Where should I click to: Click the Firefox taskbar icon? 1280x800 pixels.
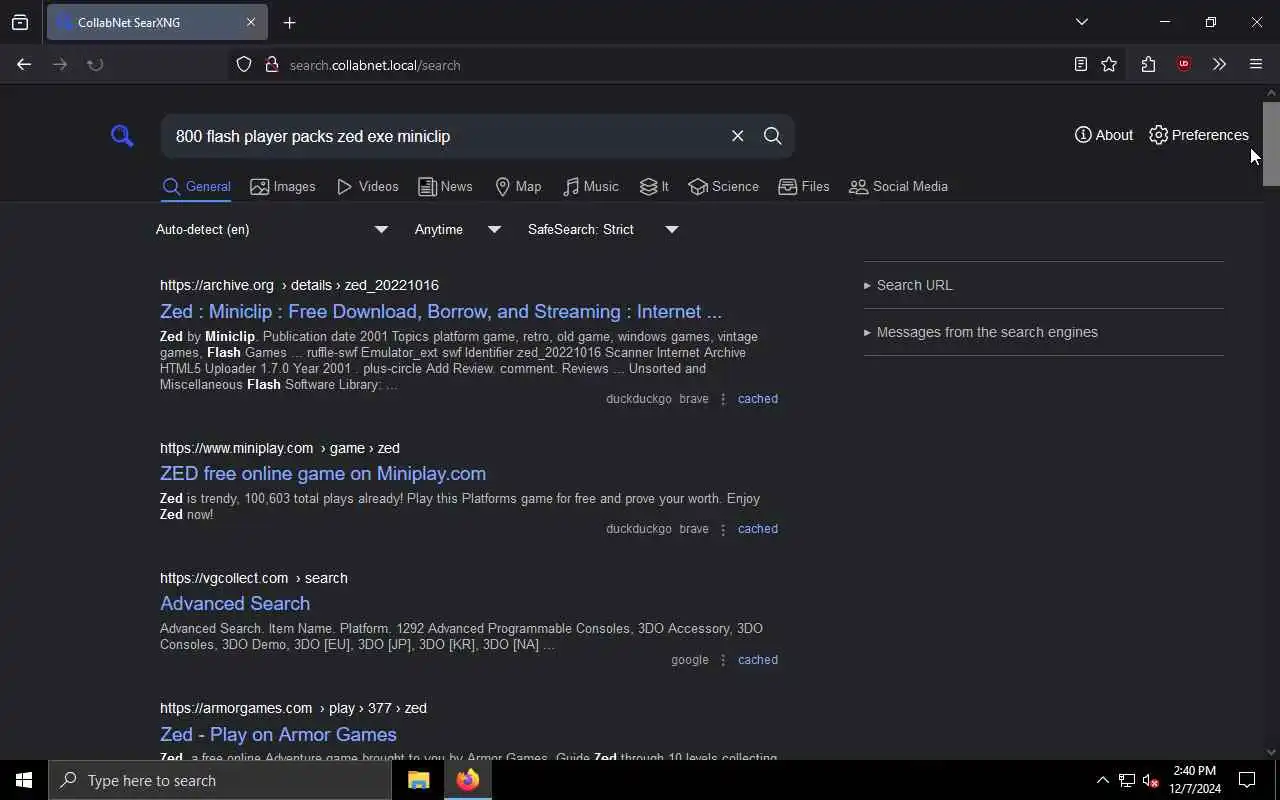[x=468, y=780]
